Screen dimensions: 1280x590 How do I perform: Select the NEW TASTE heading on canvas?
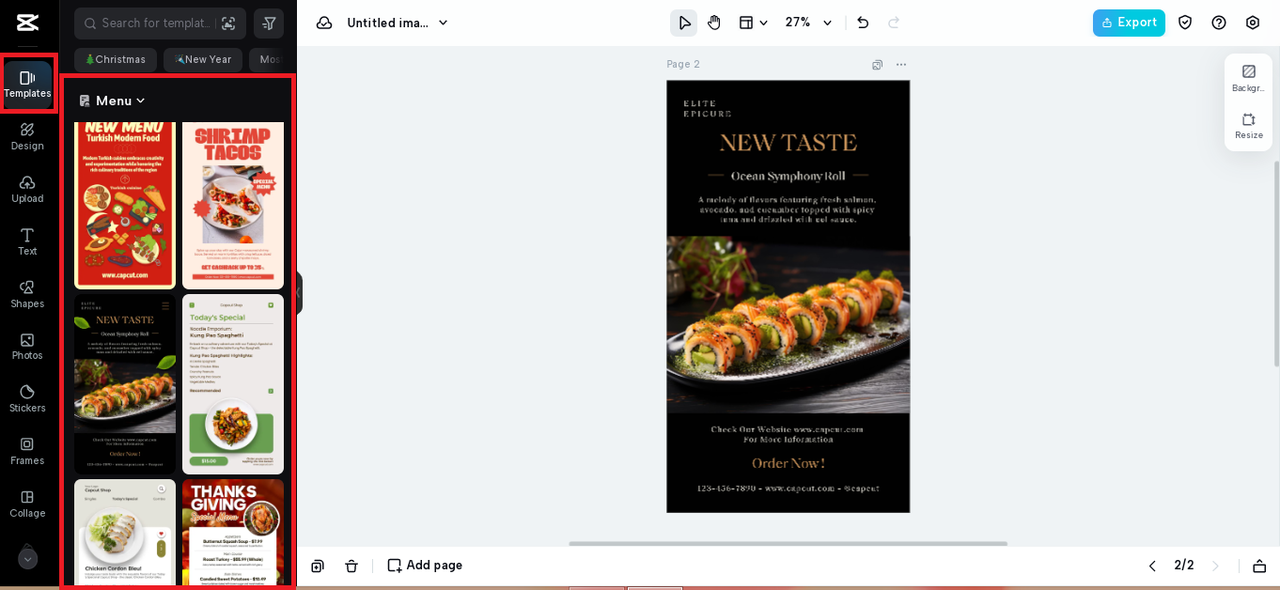coord(788,142)
